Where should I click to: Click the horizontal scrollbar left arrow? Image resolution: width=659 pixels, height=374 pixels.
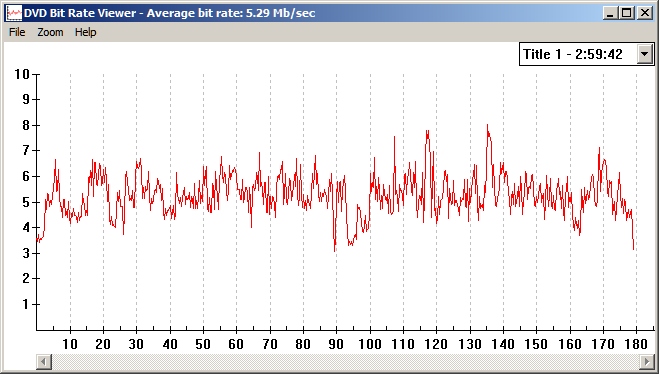coord(44,361)
